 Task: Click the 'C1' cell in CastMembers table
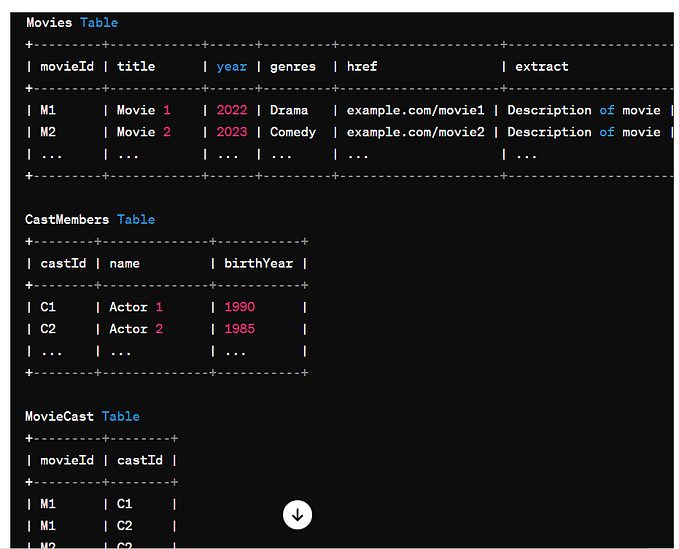(x=48, y=307)
